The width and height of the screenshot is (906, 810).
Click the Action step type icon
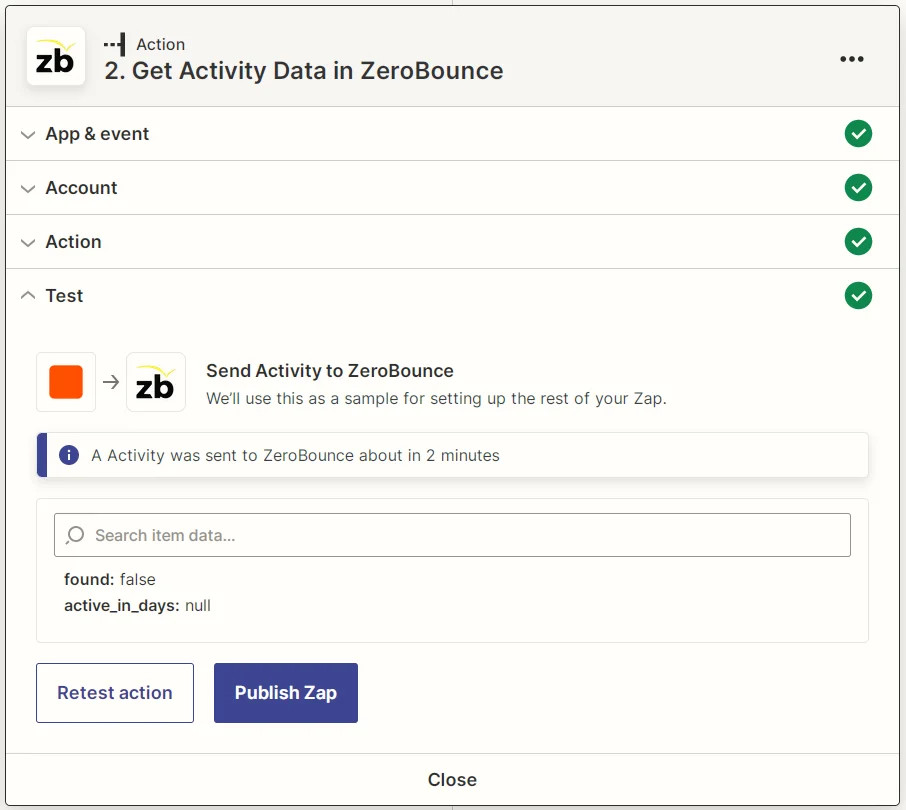[115, 44]
